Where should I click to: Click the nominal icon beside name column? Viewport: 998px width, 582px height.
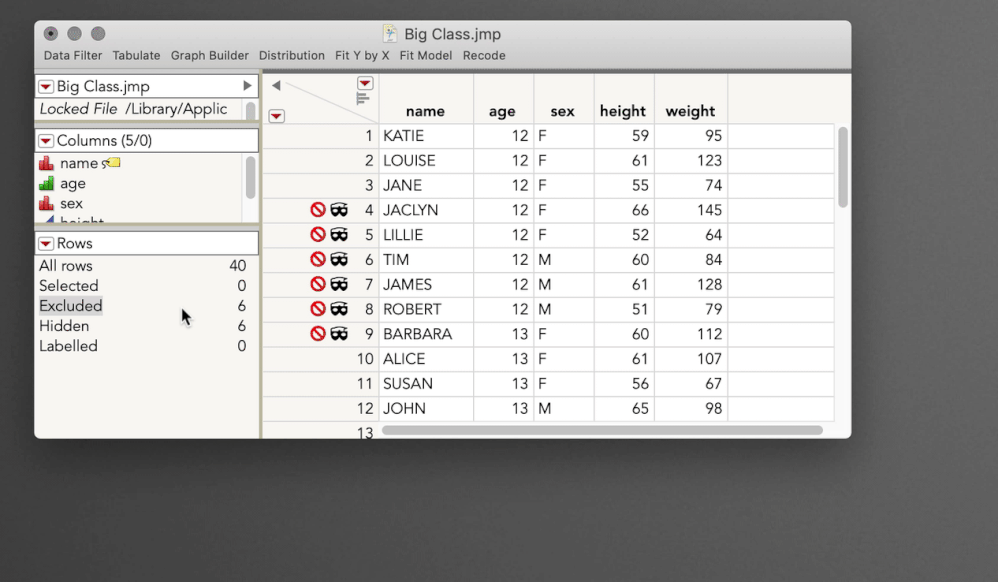(46, 163)
